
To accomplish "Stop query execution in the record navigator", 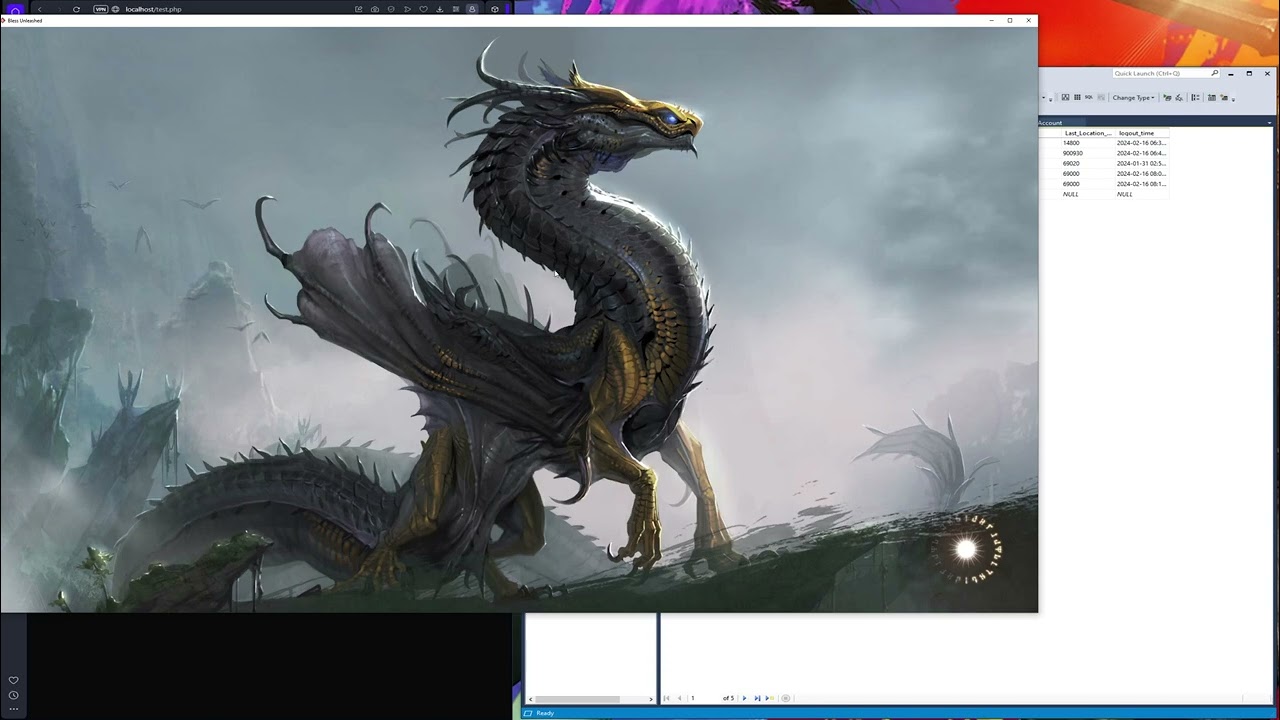I will 786,698.
